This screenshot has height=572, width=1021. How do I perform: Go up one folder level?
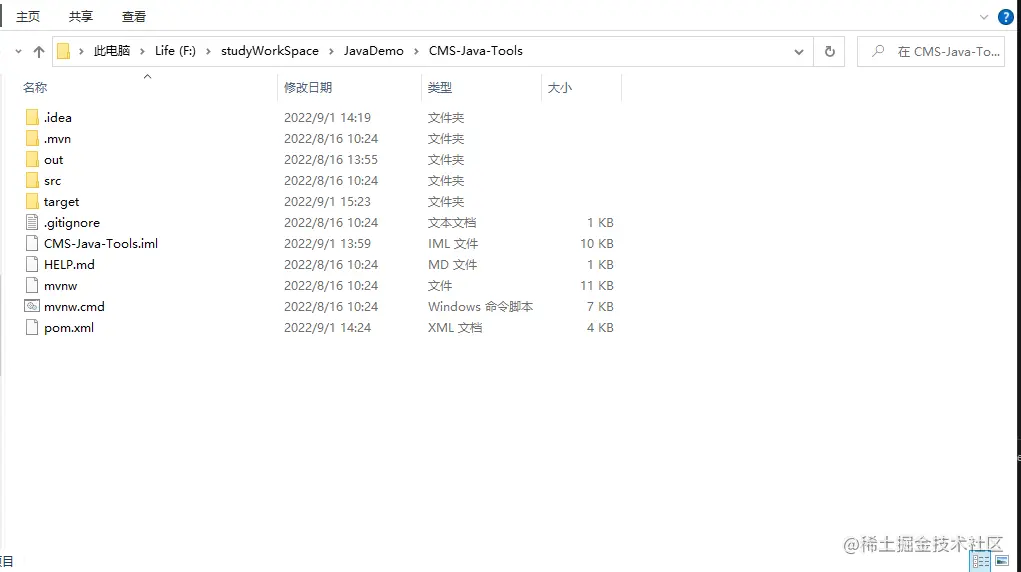click(39, 51)
